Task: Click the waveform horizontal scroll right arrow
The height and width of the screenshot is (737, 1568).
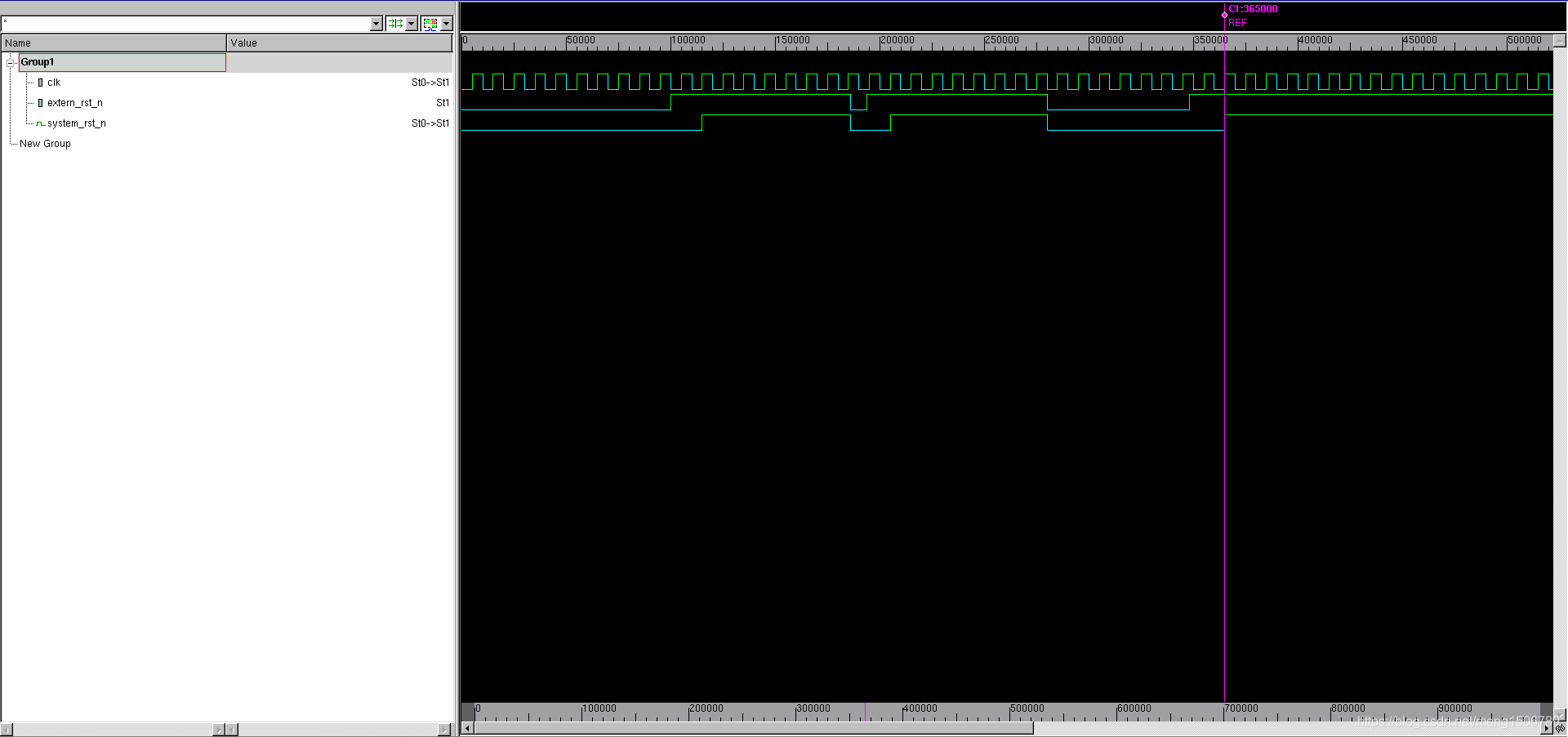Action: 1547,728
